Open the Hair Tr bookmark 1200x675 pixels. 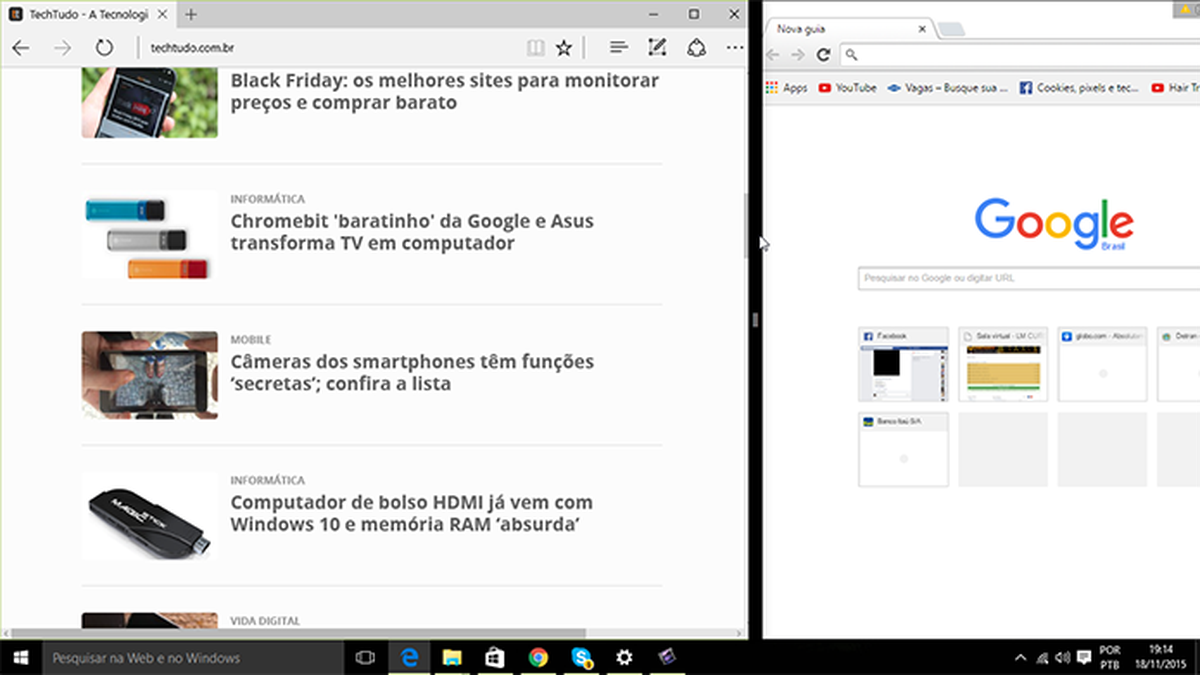1175,88
